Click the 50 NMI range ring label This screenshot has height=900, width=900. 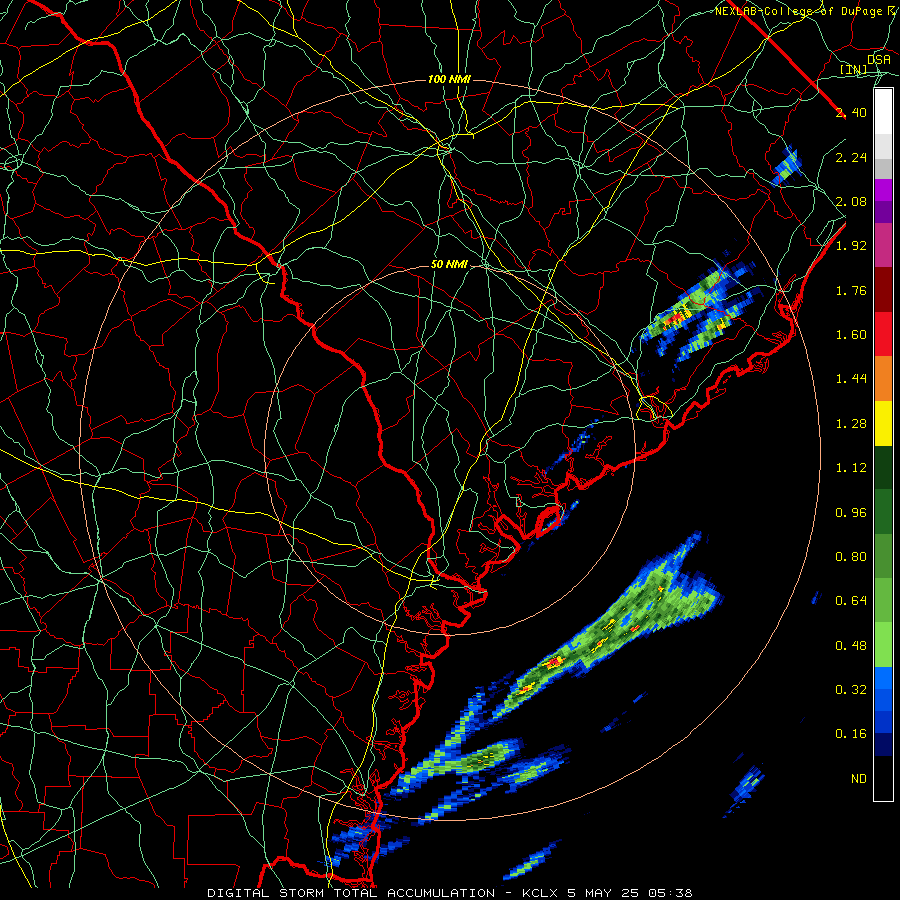coord(449,264)
